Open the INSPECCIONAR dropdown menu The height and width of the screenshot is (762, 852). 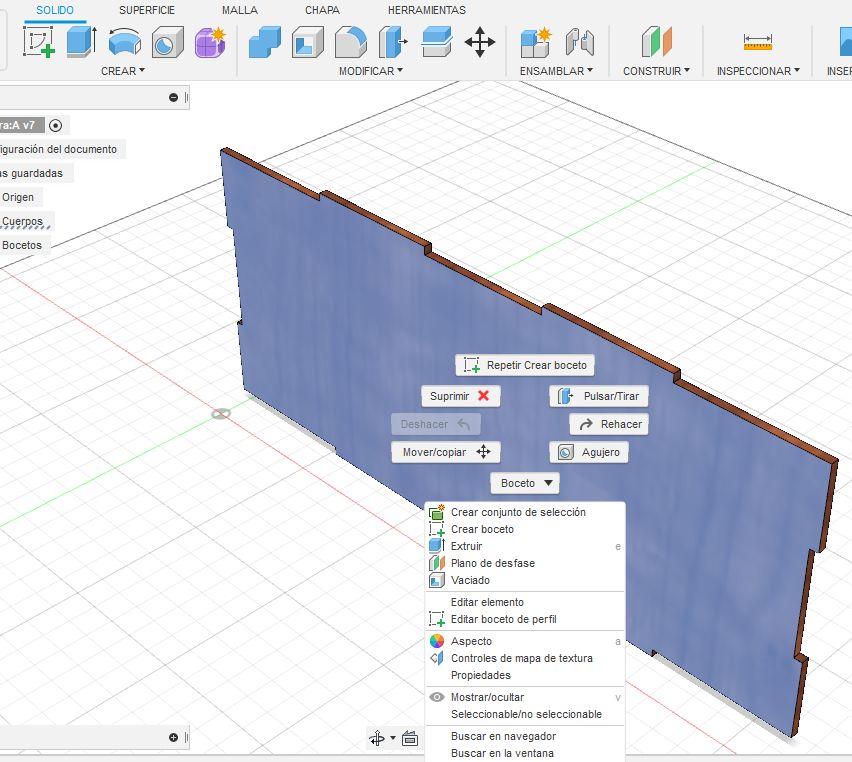(758, 71)
